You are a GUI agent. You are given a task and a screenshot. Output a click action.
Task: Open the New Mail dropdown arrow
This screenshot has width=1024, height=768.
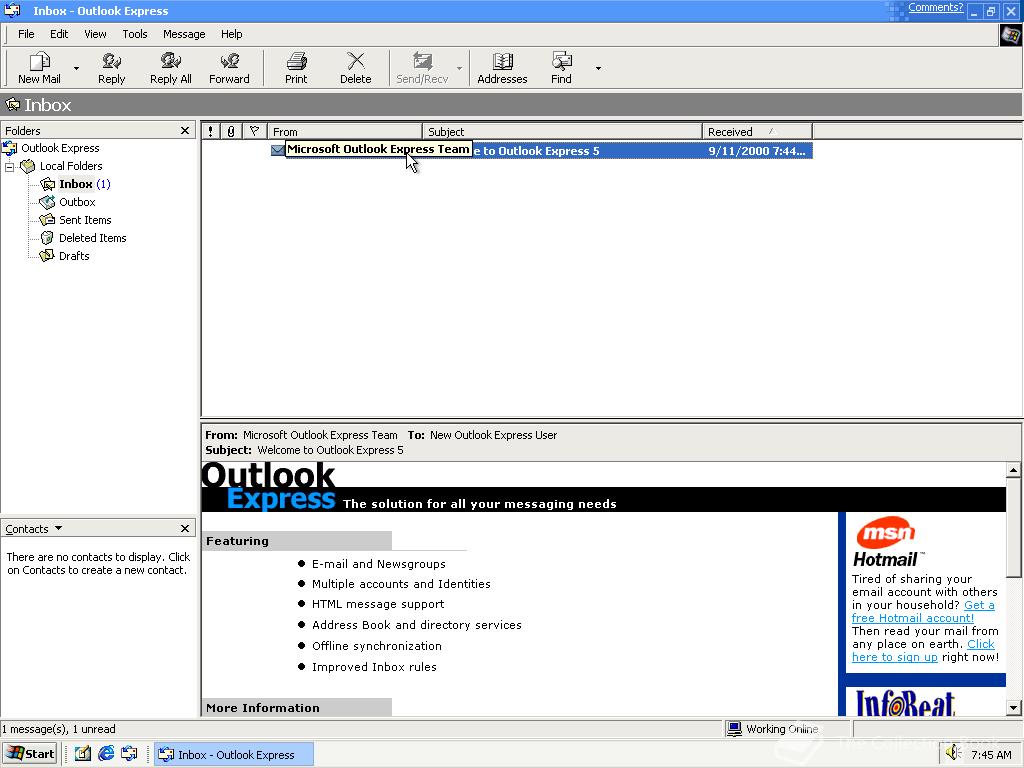pyautogui.click(x=76, y=68)
